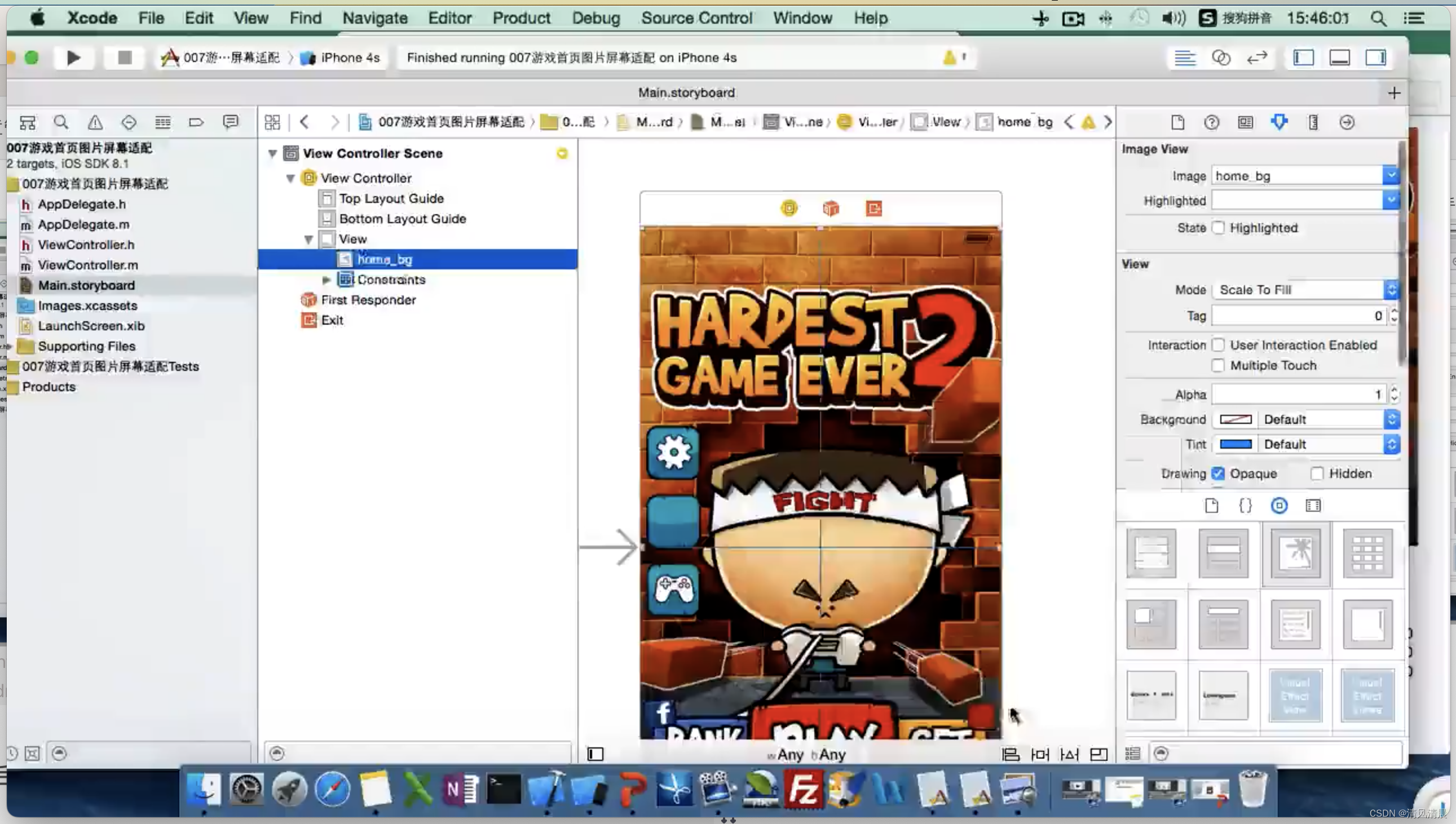Open the Quick Help inspector
The height and width of the screenshot is (824, 1456).
tap(1211, 122)
